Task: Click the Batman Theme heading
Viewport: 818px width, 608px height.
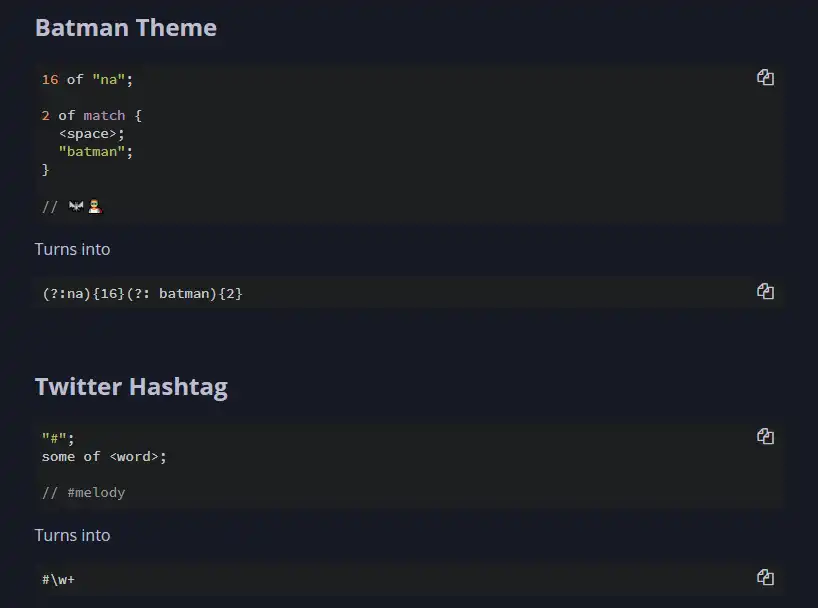Action: point(126,28)
